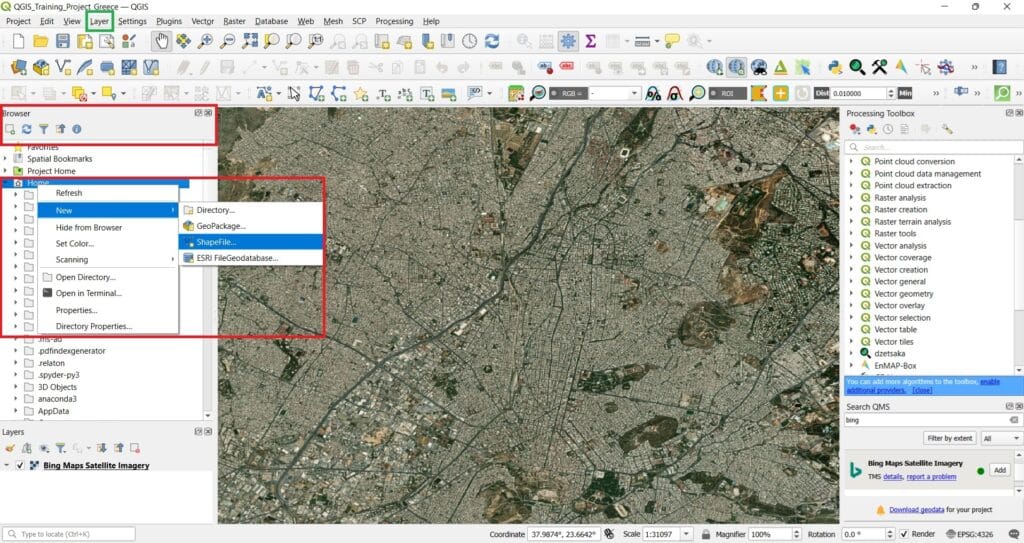The height and width of the screenshot is (543, 1024).
Task: Expand Point cloud conversion group
Action: [851, 161]
